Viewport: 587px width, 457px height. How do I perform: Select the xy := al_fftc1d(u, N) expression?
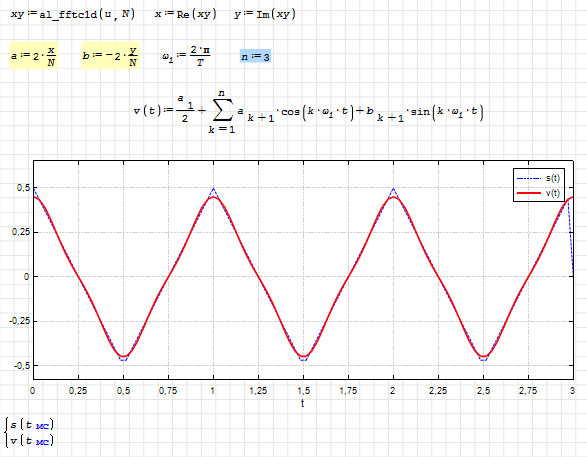pos(73,14)
